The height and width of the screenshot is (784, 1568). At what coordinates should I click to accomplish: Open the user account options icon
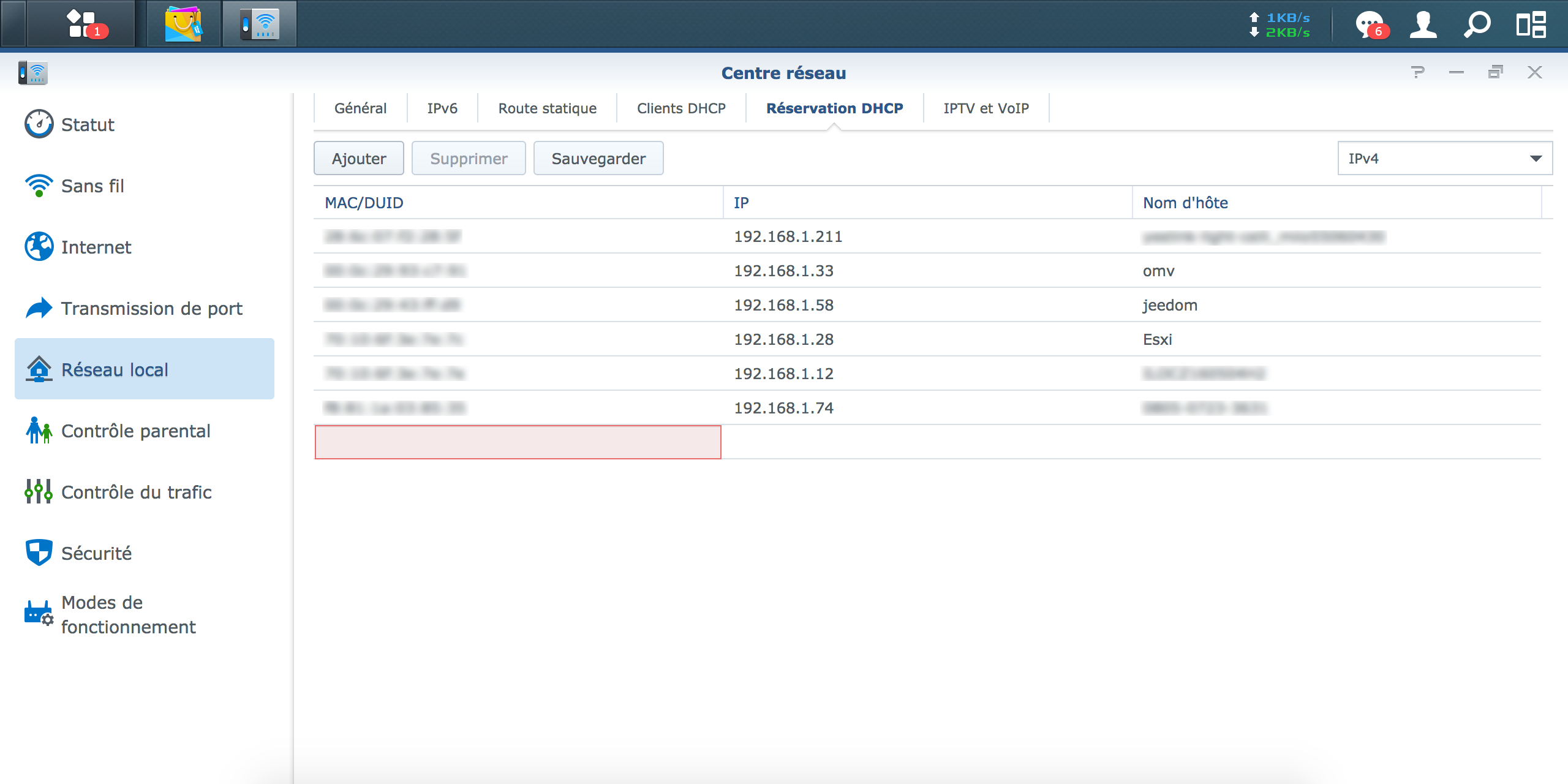point(1423,24)
